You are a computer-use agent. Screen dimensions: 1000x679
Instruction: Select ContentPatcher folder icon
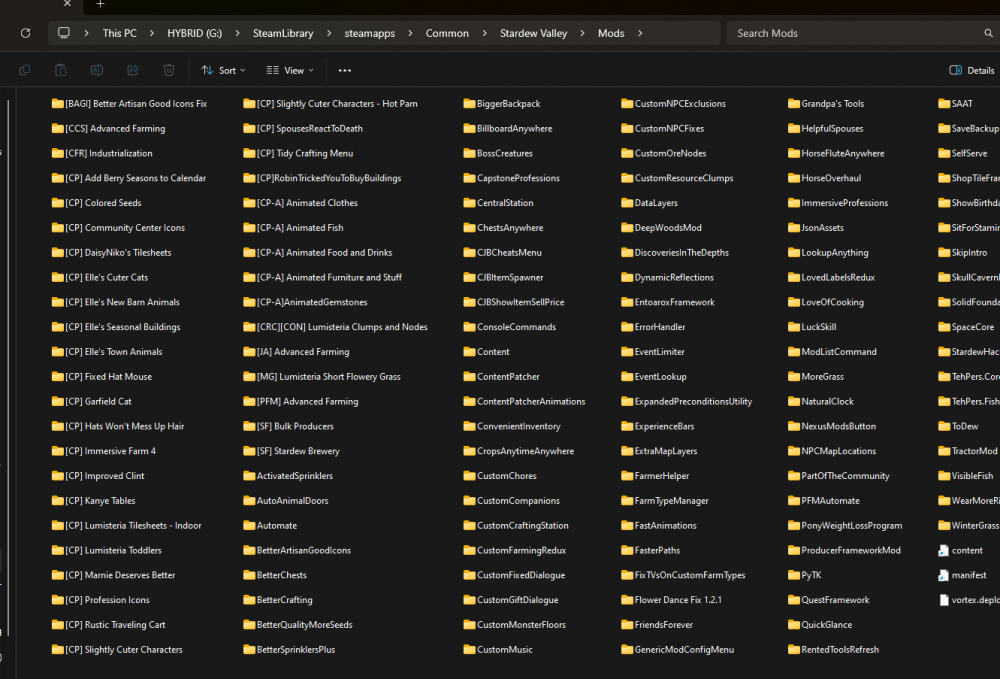click(469, 377)
